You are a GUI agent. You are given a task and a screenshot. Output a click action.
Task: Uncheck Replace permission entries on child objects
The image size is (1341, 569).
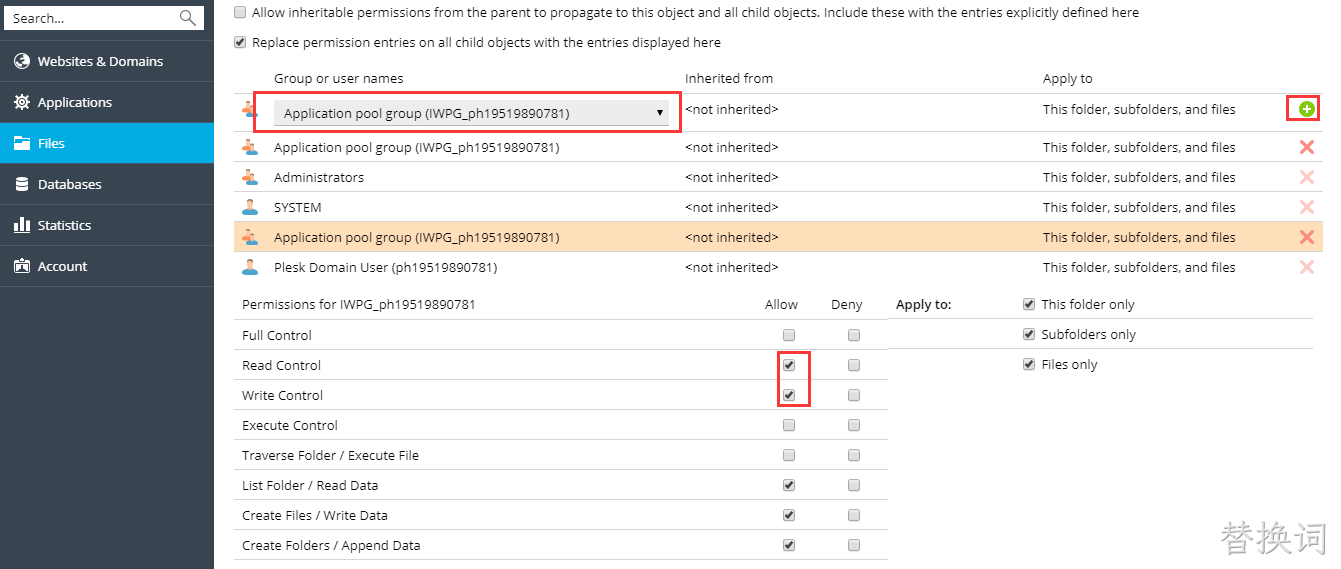(240, 43)
